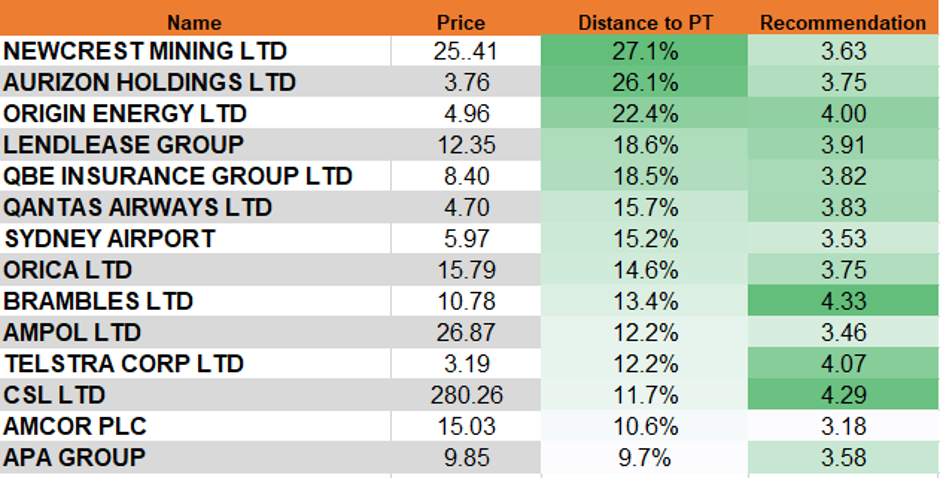
Task: Select the QBE INSURANCE GROUP LTD cell
Action: tap(195, 175)
